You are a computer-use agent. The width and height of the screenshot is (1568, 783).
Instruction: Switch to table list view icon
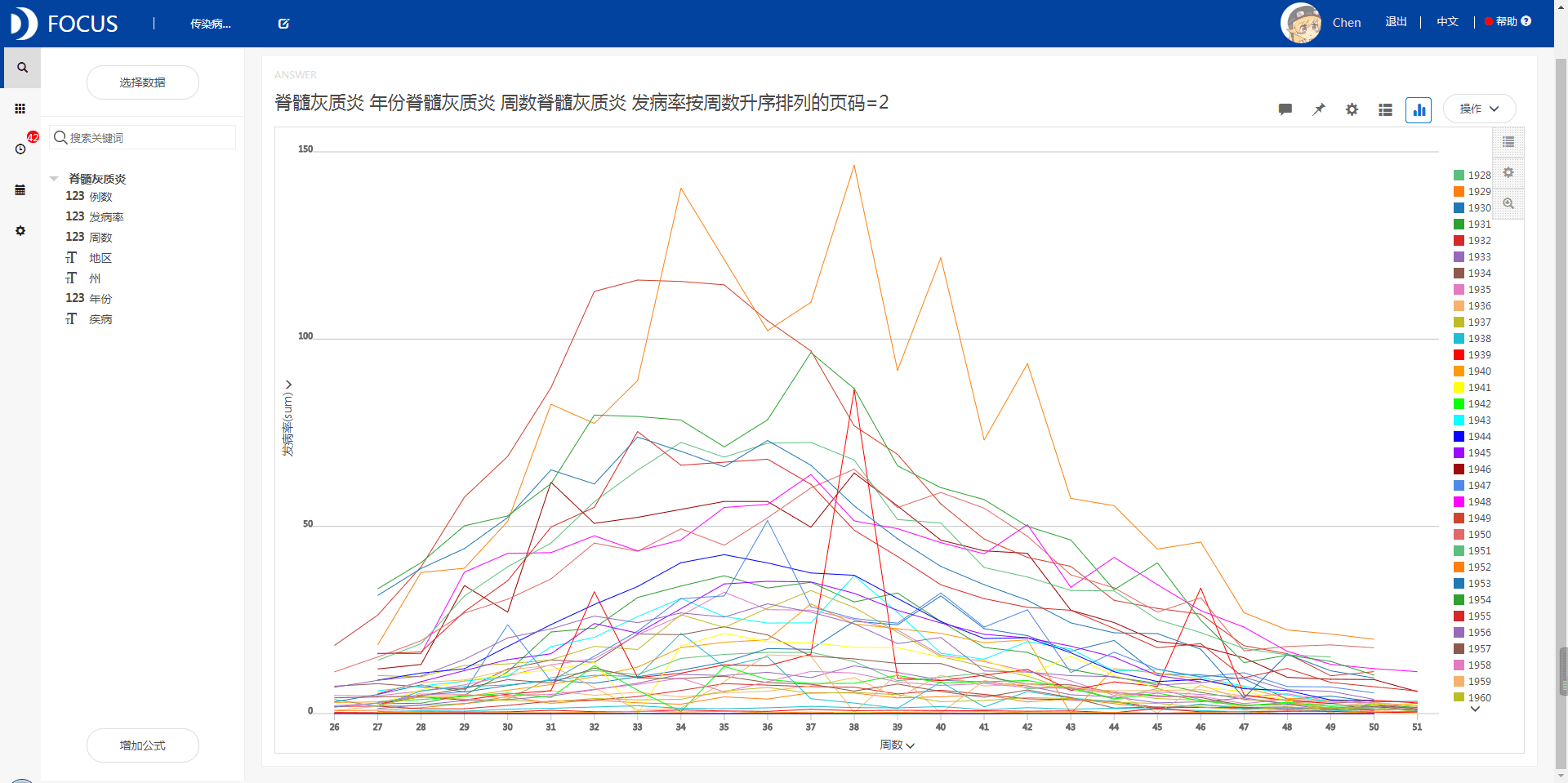tap(1386, 109)
